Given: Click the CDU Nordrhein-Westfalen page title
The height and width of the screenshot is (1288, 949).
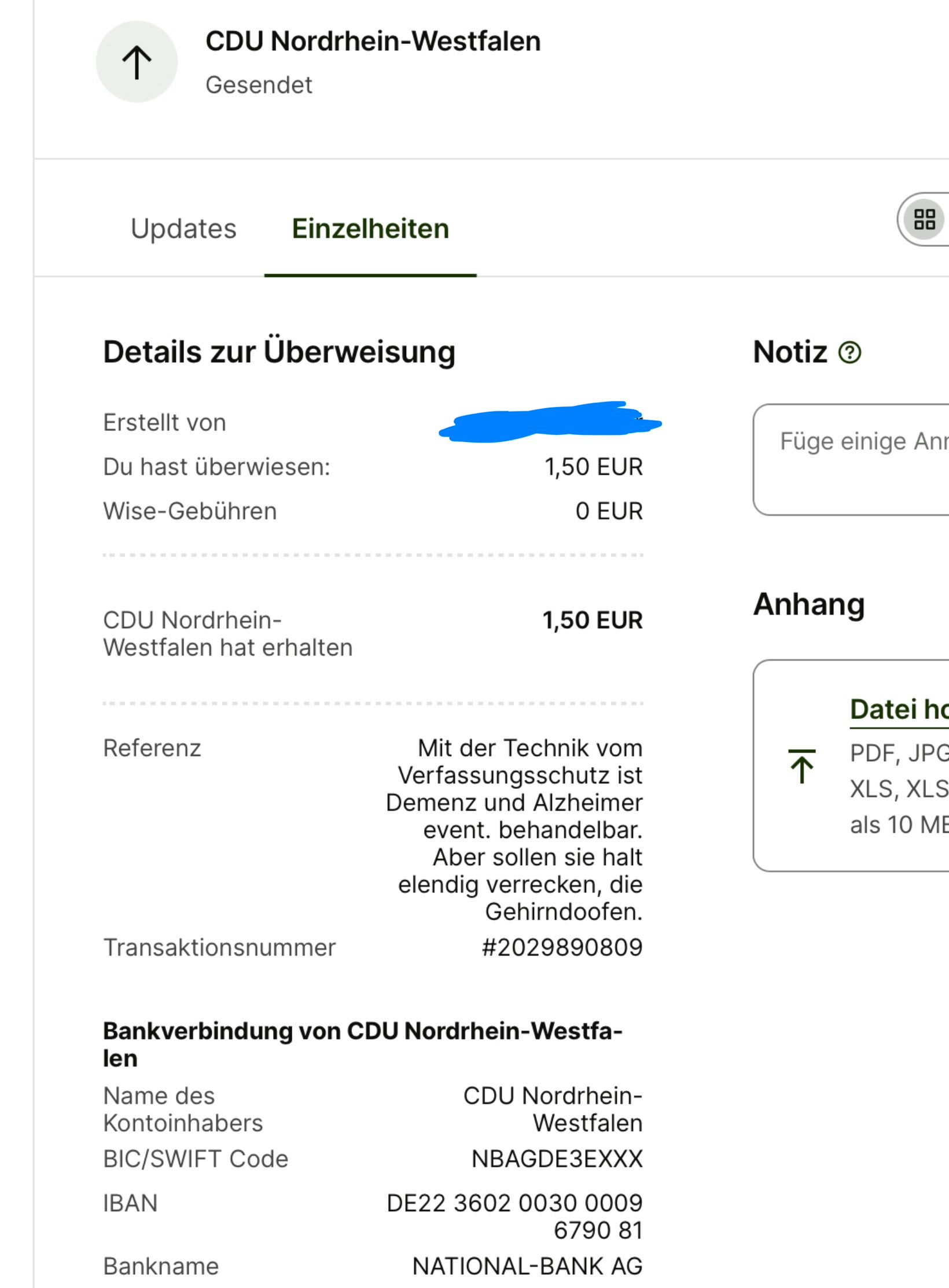Looking at the screenshot, I should [373, 42].
